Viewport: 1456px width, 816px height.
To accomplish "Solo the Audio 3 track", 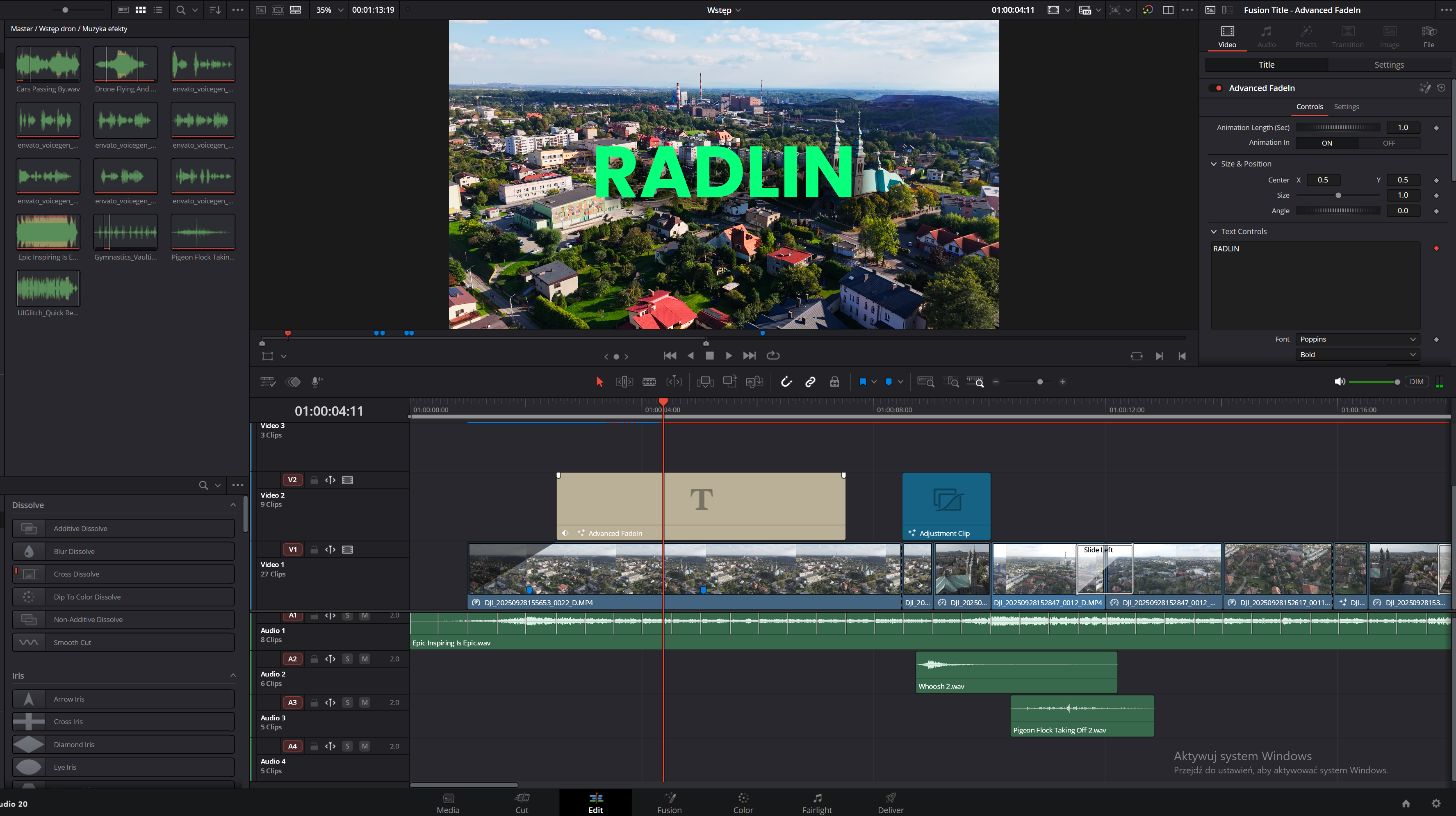I will pos(348,702).
